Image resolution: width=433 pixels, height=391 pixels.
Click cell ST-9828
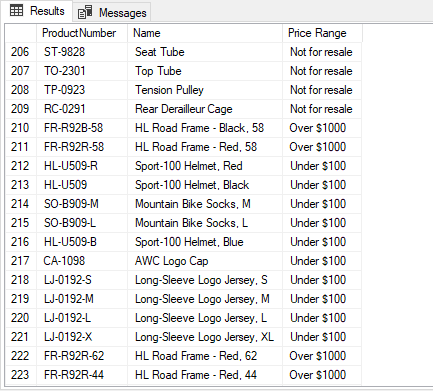point(82,52)
